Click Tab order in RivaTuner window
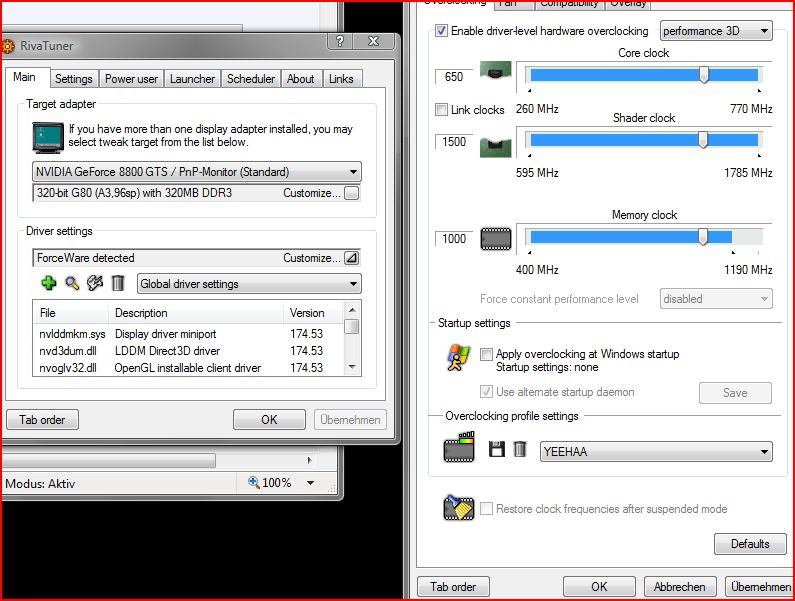This screenshot has width=795, height=601. (x=42, y=419)
